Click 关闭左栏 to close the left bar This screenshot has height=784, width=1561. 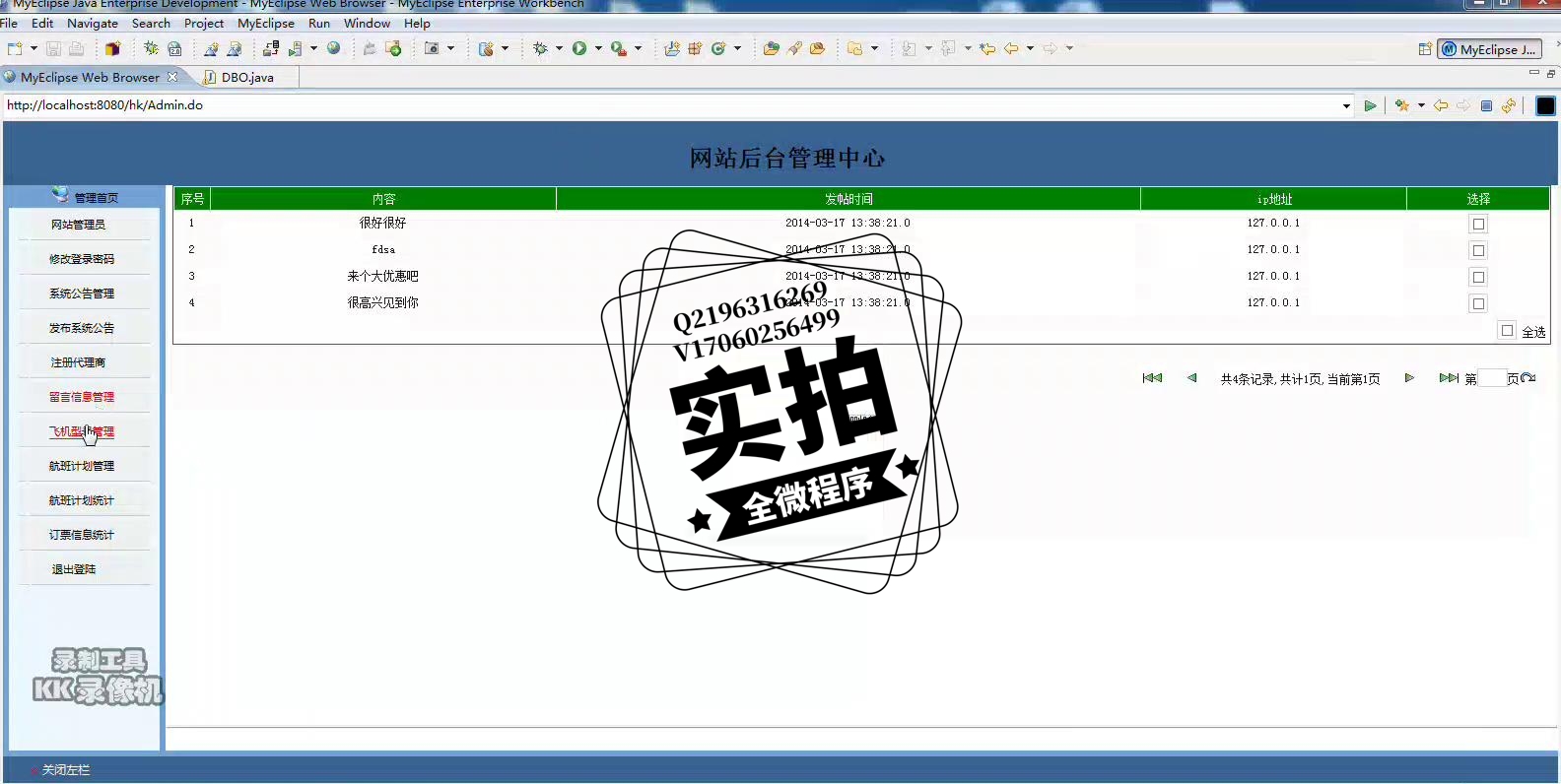point(66,770)
